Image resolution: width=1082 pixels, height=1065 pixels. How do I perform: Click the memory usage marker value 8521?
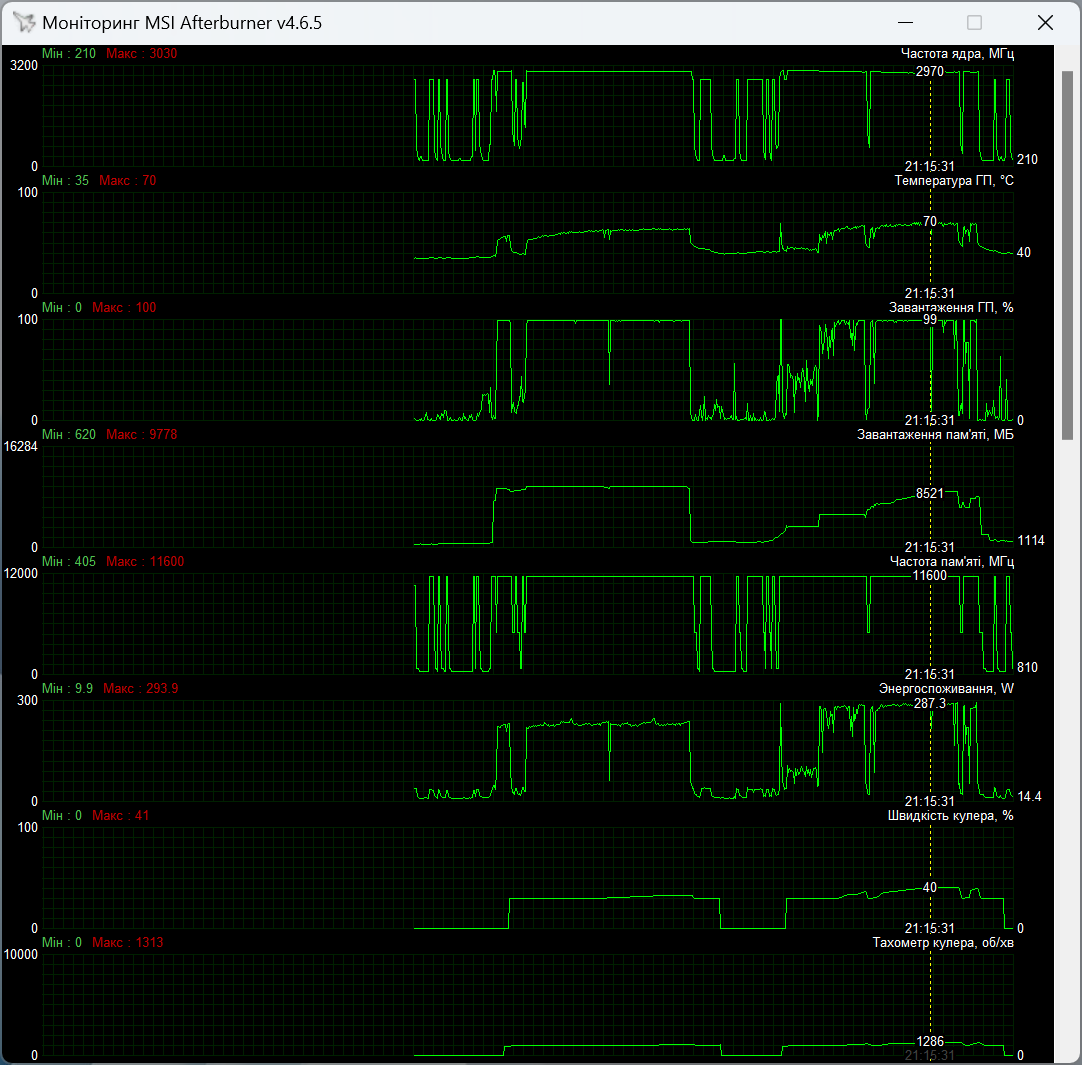pos(929,493)
